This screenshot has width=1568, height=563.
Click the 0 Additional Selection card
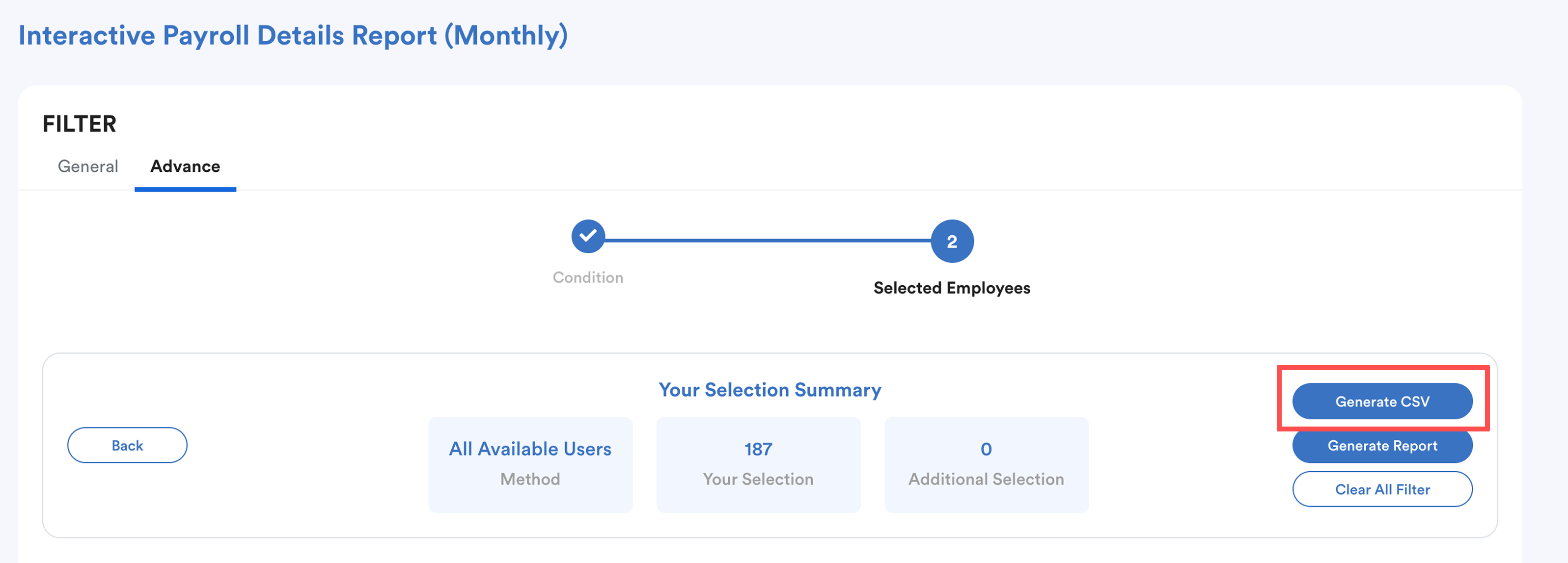[986, 464]
